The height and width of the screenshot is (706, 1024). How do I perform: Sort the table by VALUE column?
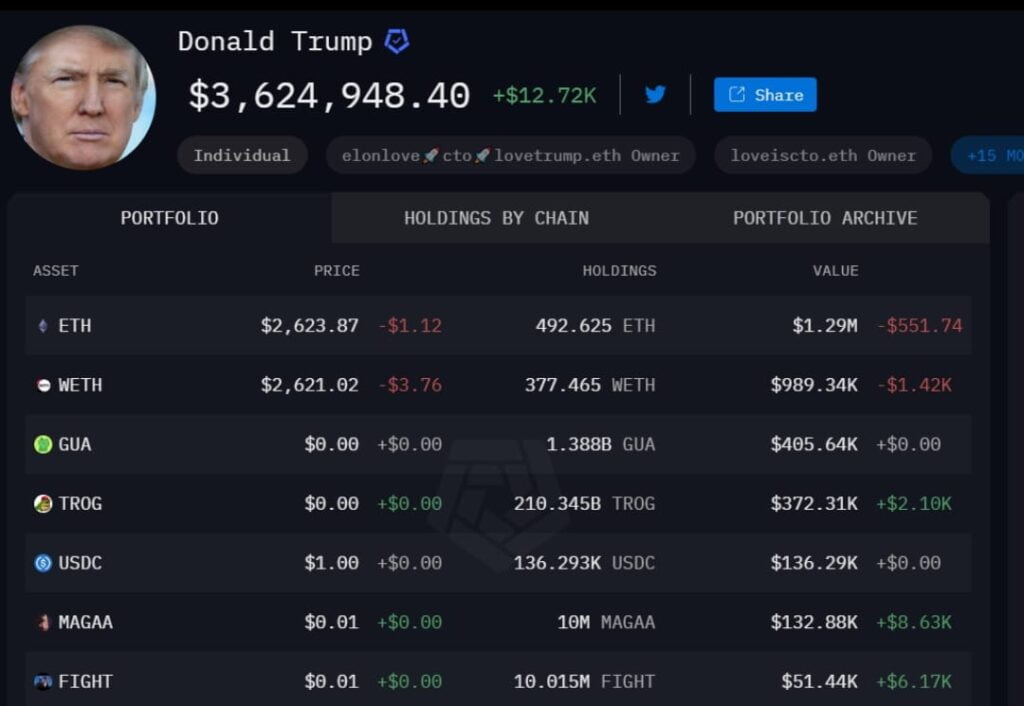[x=835, y=270]
